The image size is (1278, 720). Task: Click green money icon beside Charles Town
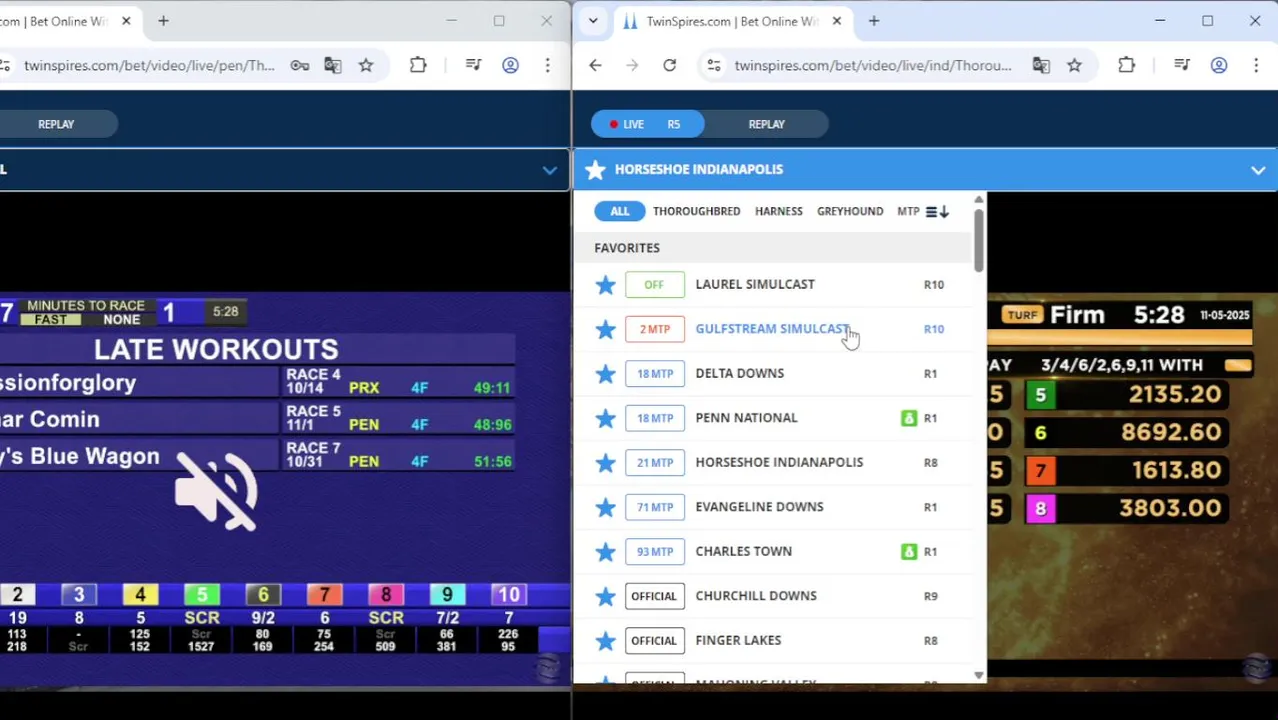click(x=909, y=551)
